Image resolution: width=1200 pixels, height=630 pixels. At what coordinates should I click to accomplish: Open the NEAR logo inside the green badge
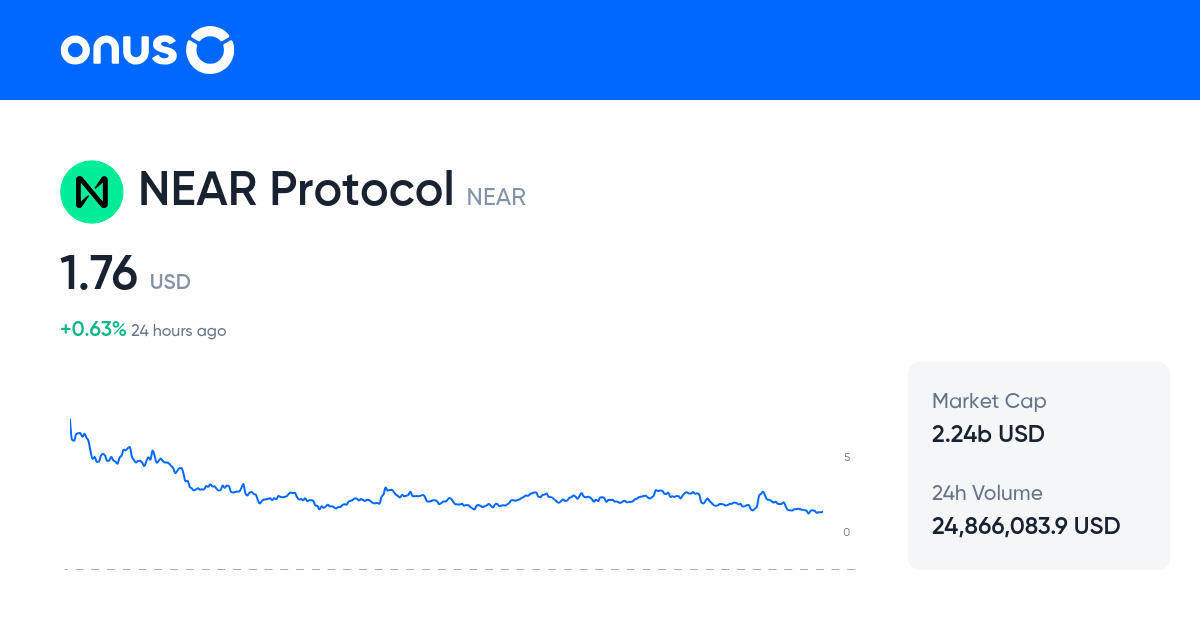[x=92, y=191]
